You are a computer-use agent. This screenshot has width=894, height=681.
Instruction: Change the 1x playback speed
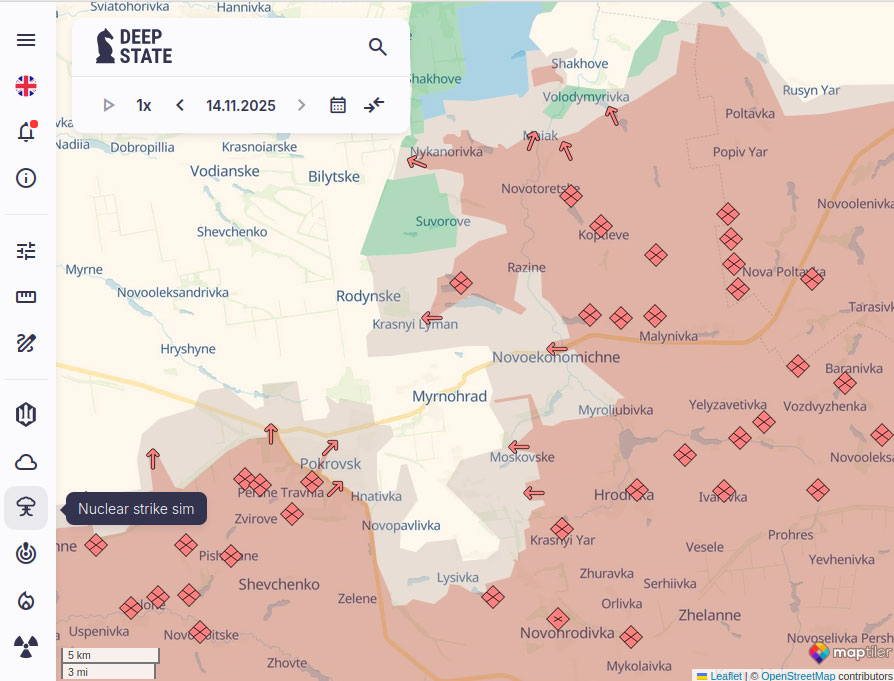point(144,105)
